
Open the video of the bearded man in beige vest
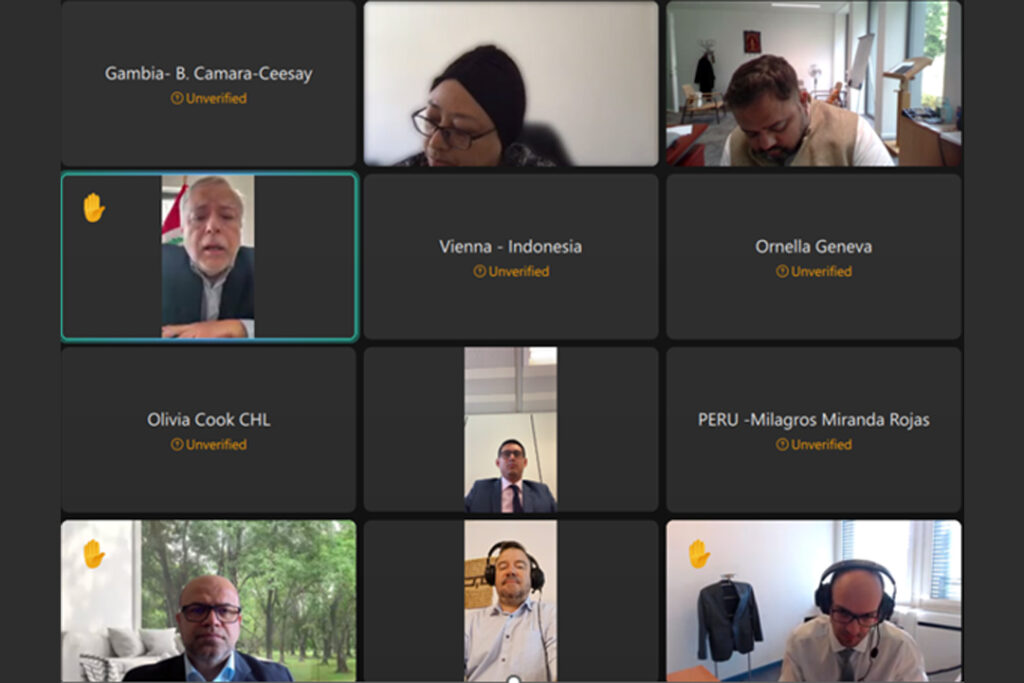[814, 84]
